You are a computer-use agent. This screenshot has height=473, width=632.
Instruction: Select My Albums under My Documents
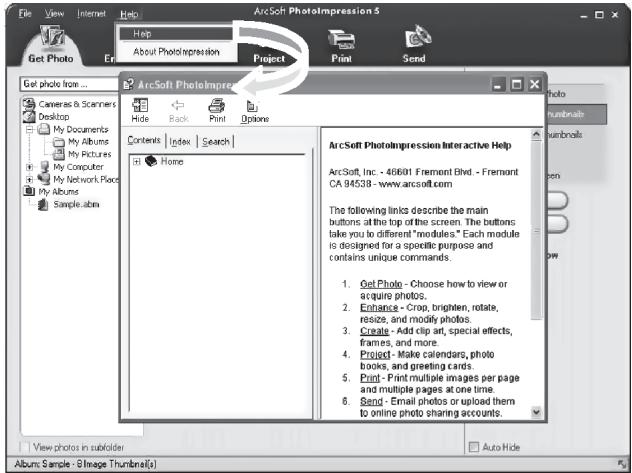click(88, 141)
